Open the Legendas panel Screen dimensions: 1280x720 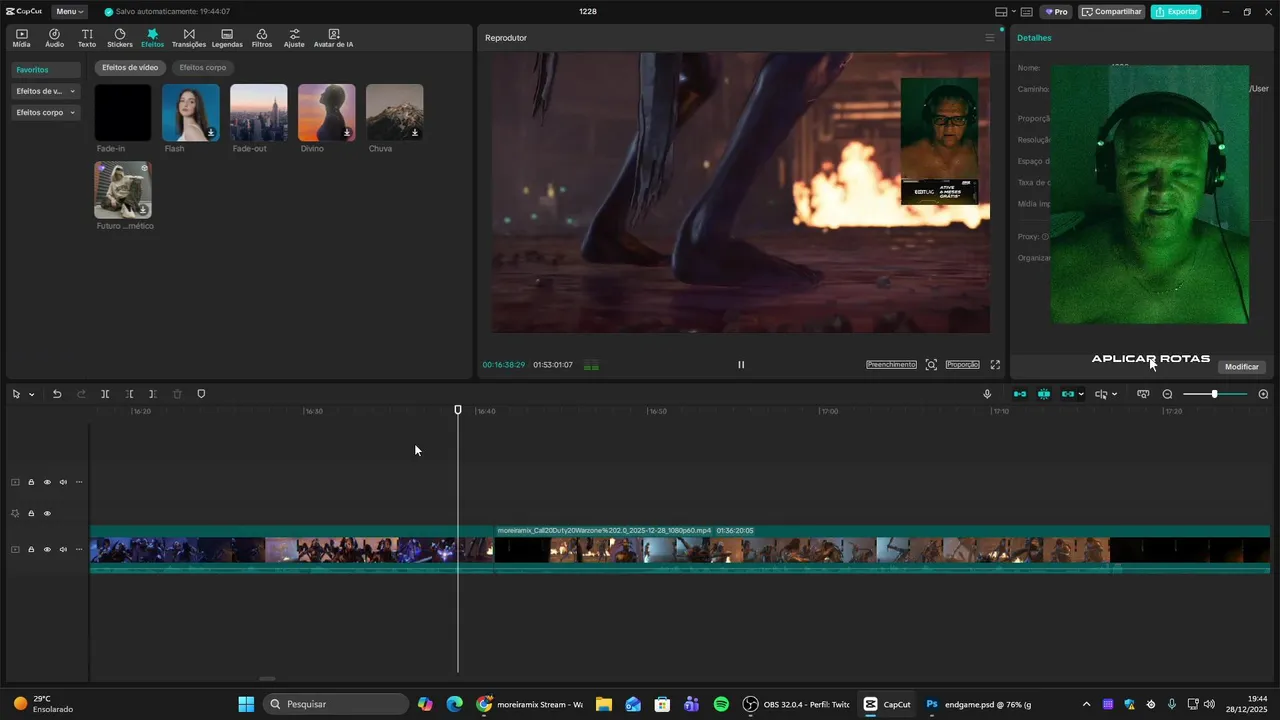227,38
